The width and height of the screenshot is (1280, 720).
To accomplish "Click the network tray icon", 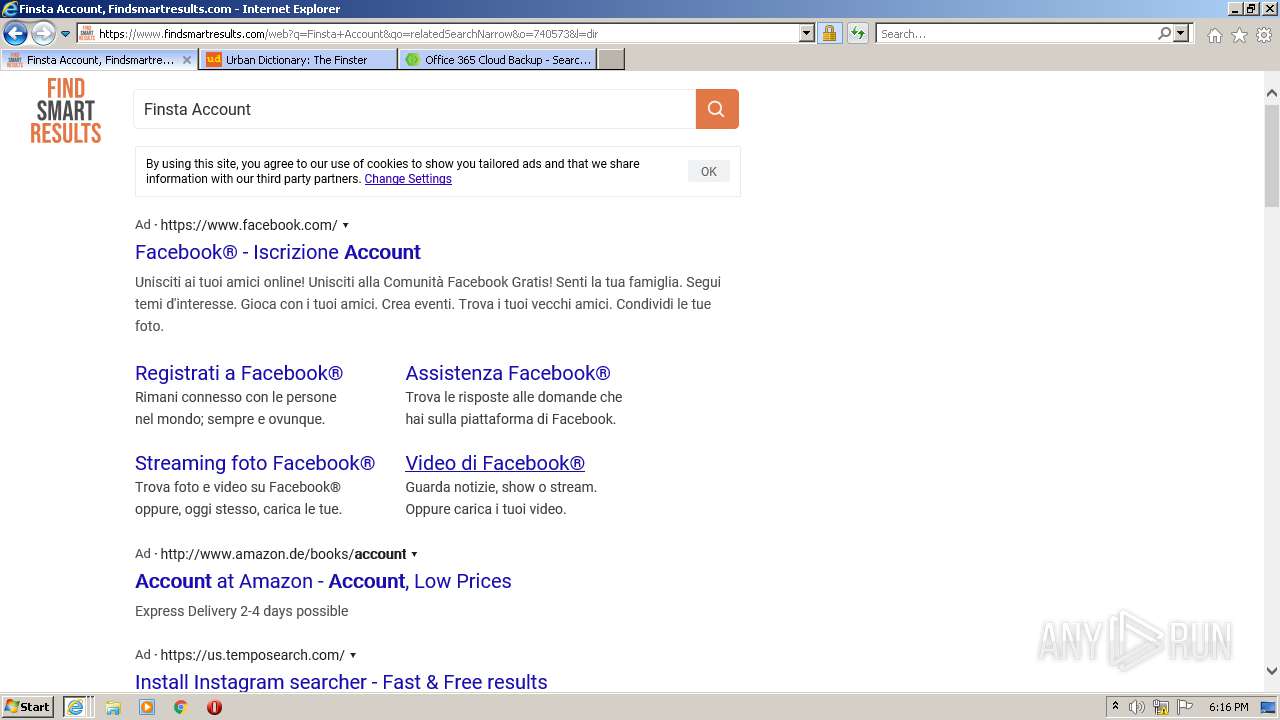I will tap(1161, 707).
